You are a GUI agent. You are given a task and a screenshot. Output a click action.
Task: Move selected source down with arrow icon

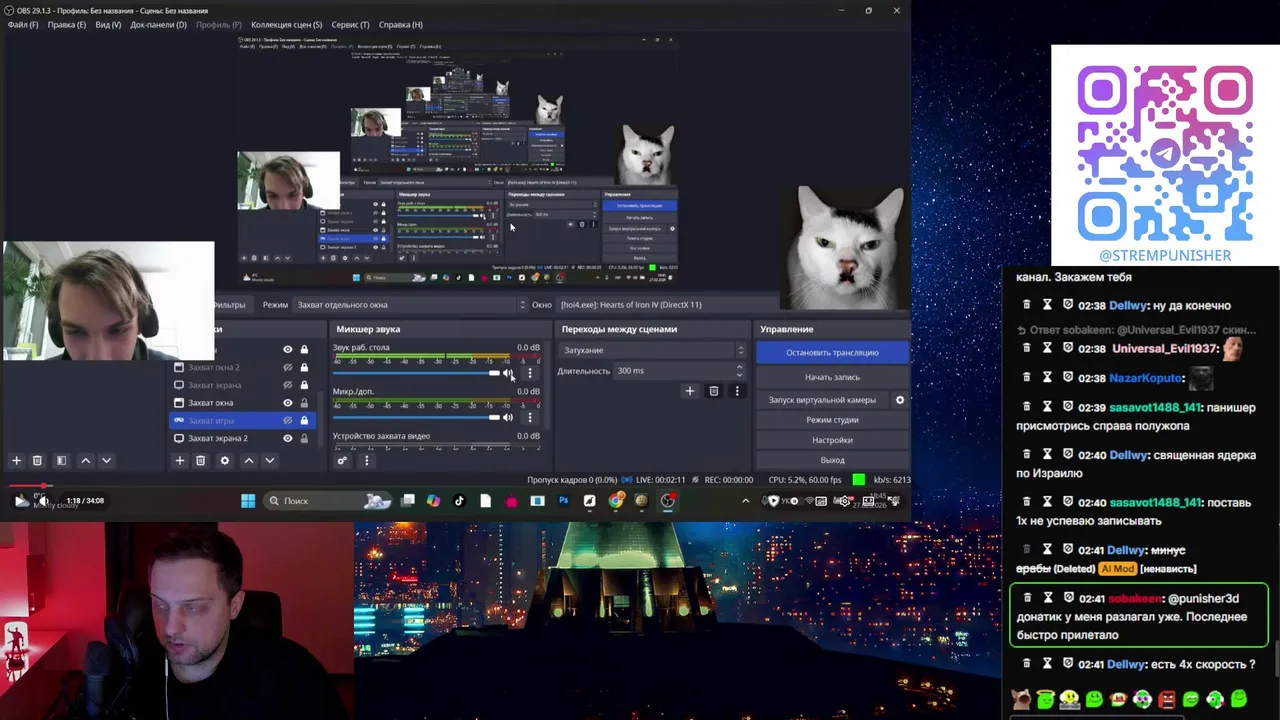270,460
